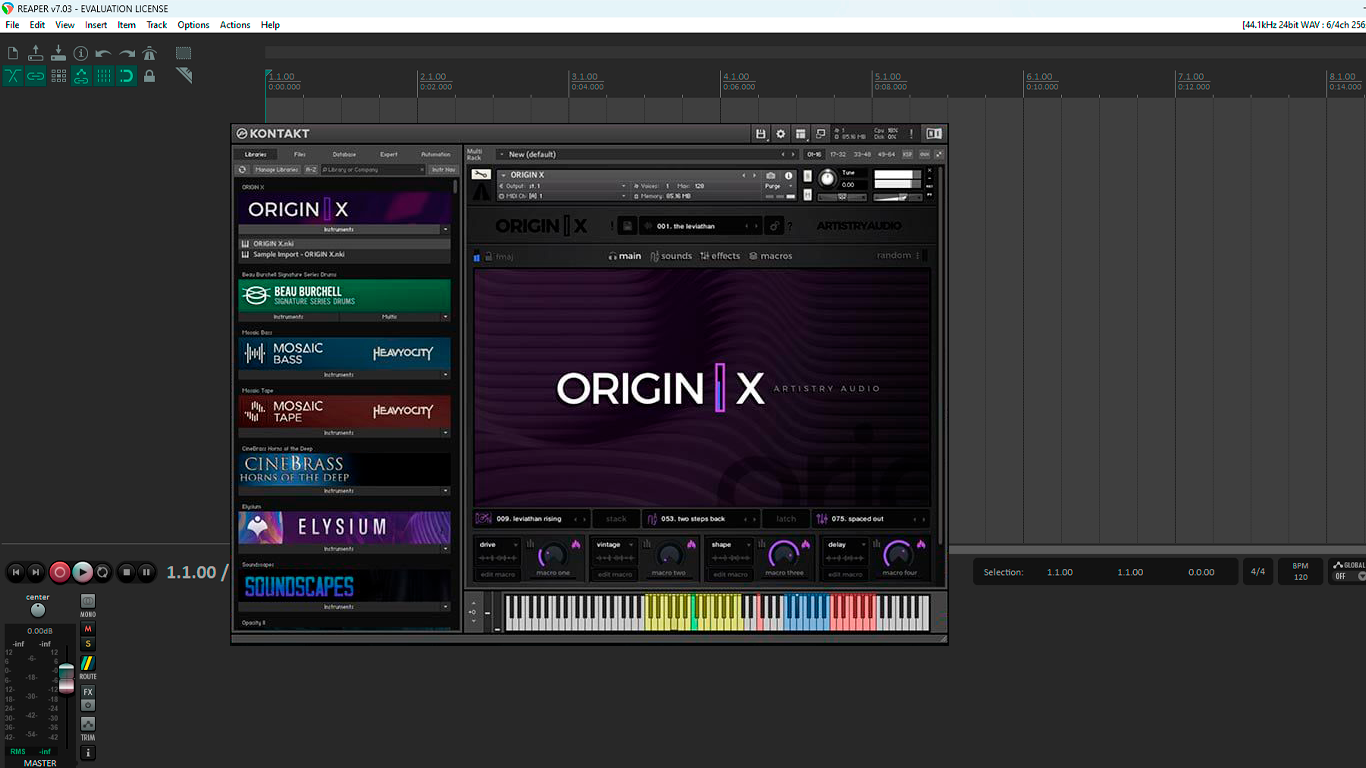1366x768 pixels.
Task: Open Kontakt workspace layout icon
Action: 801,134
